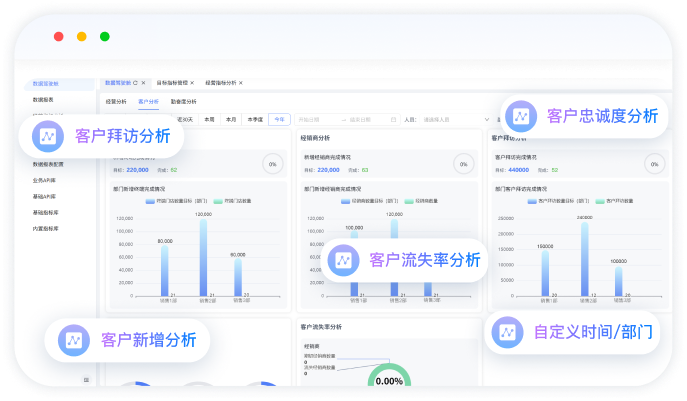Click the 客户流失率分析 badge chart icon
The image size is (687, 401).
[x=342, y=261]
